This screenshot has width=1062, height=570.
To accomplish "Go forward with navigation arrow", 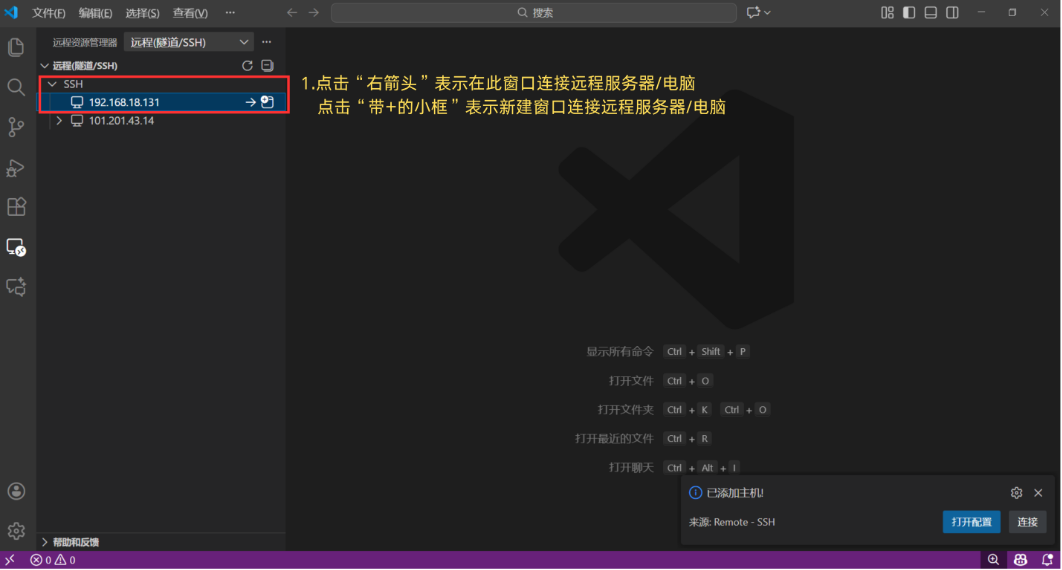I will coord(314,12).
